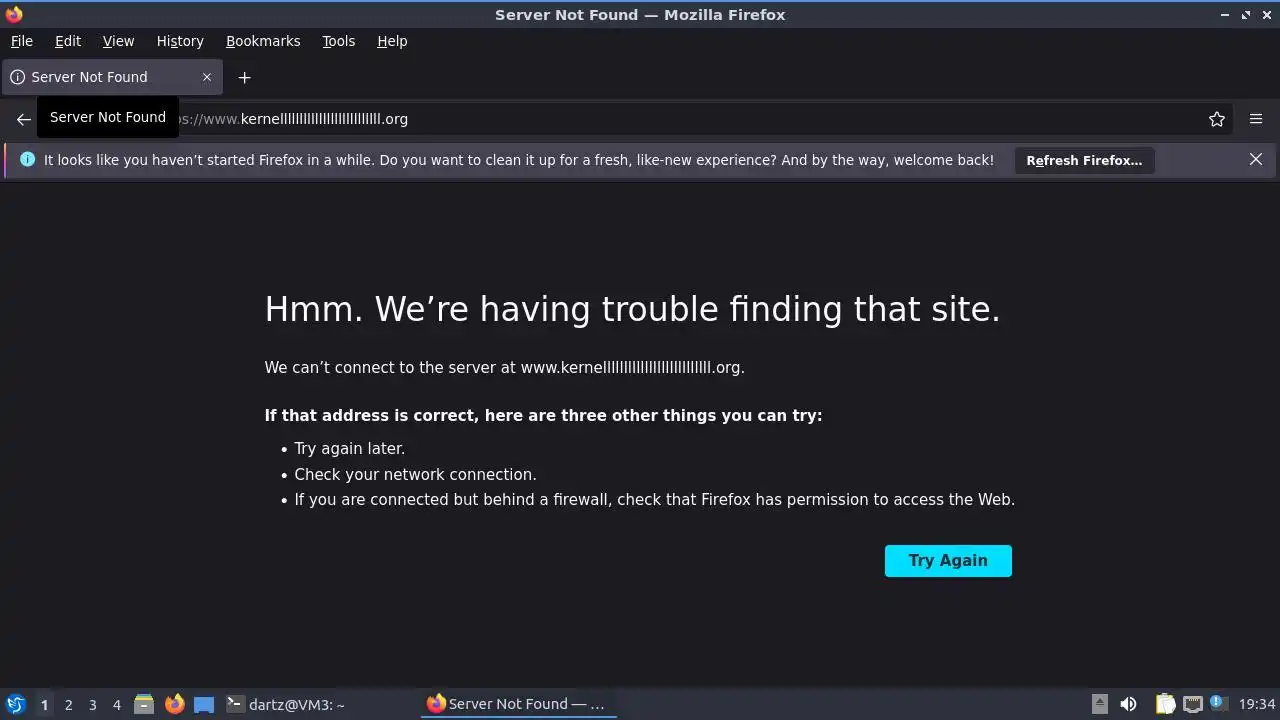Screen dimensions: 1280x720
Task: Open the Firefox hamburger application menu
Action: (x=1256, y=119)
